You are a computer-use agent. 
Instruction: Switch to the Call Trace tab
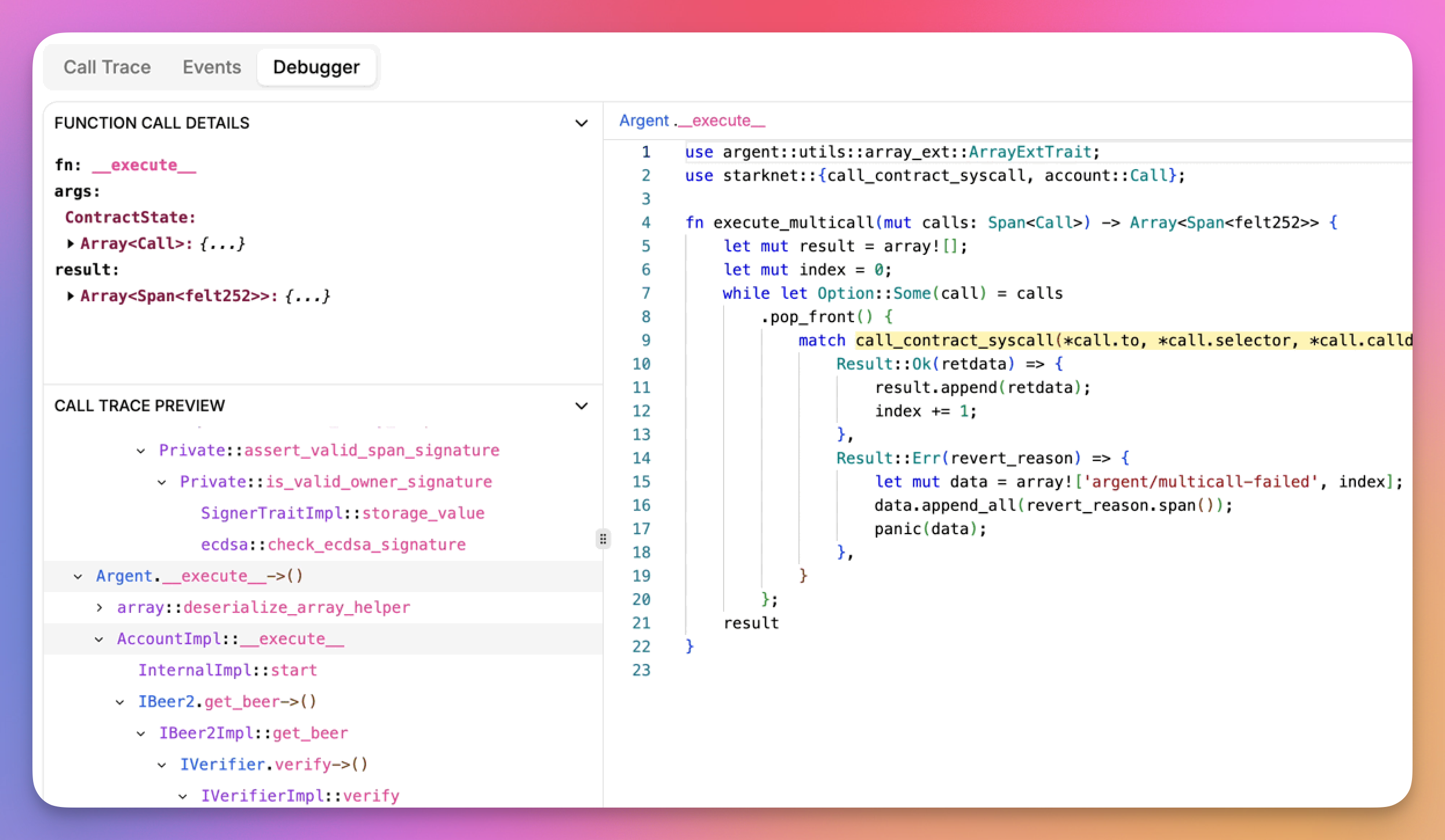tap(107, 67)
